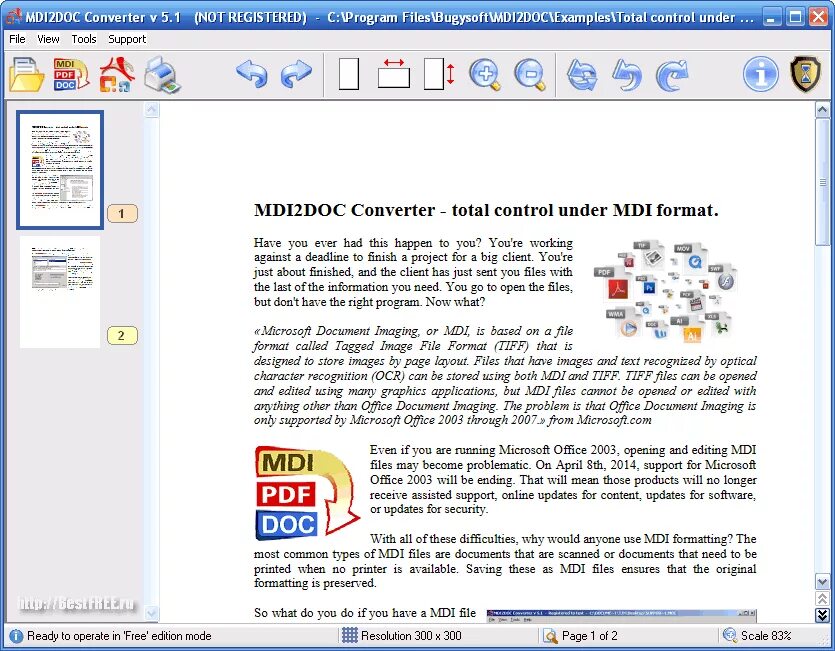
Task: Click the scale icon in status bar
Action: pyautogui.click(x=729, y=635)
